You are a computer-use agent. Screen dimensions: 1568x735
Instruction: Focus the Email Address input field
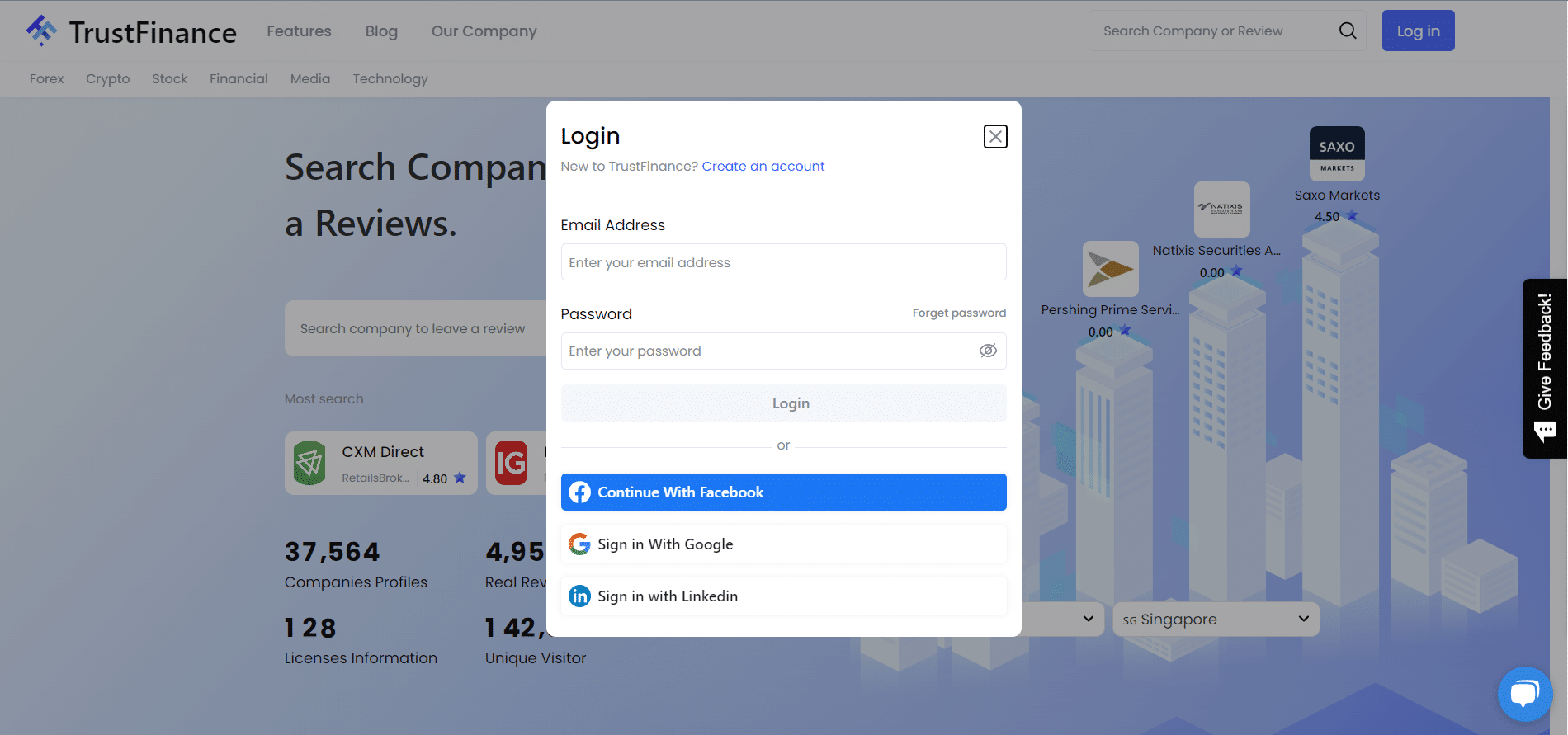point(783,262)
